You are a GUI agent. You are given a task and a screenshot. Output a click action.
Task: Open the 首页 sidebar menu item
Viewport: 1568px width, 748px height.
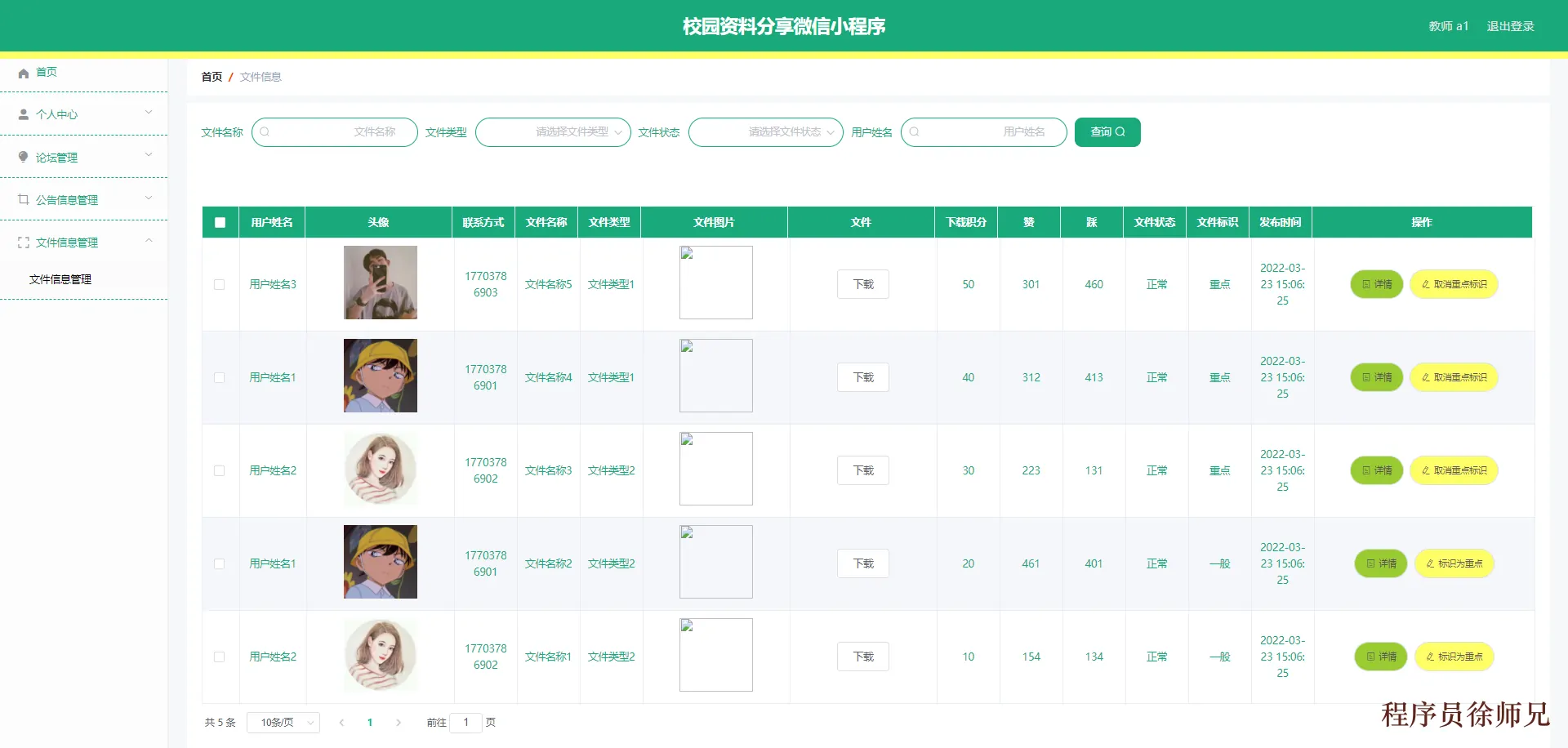coord(83,73)
